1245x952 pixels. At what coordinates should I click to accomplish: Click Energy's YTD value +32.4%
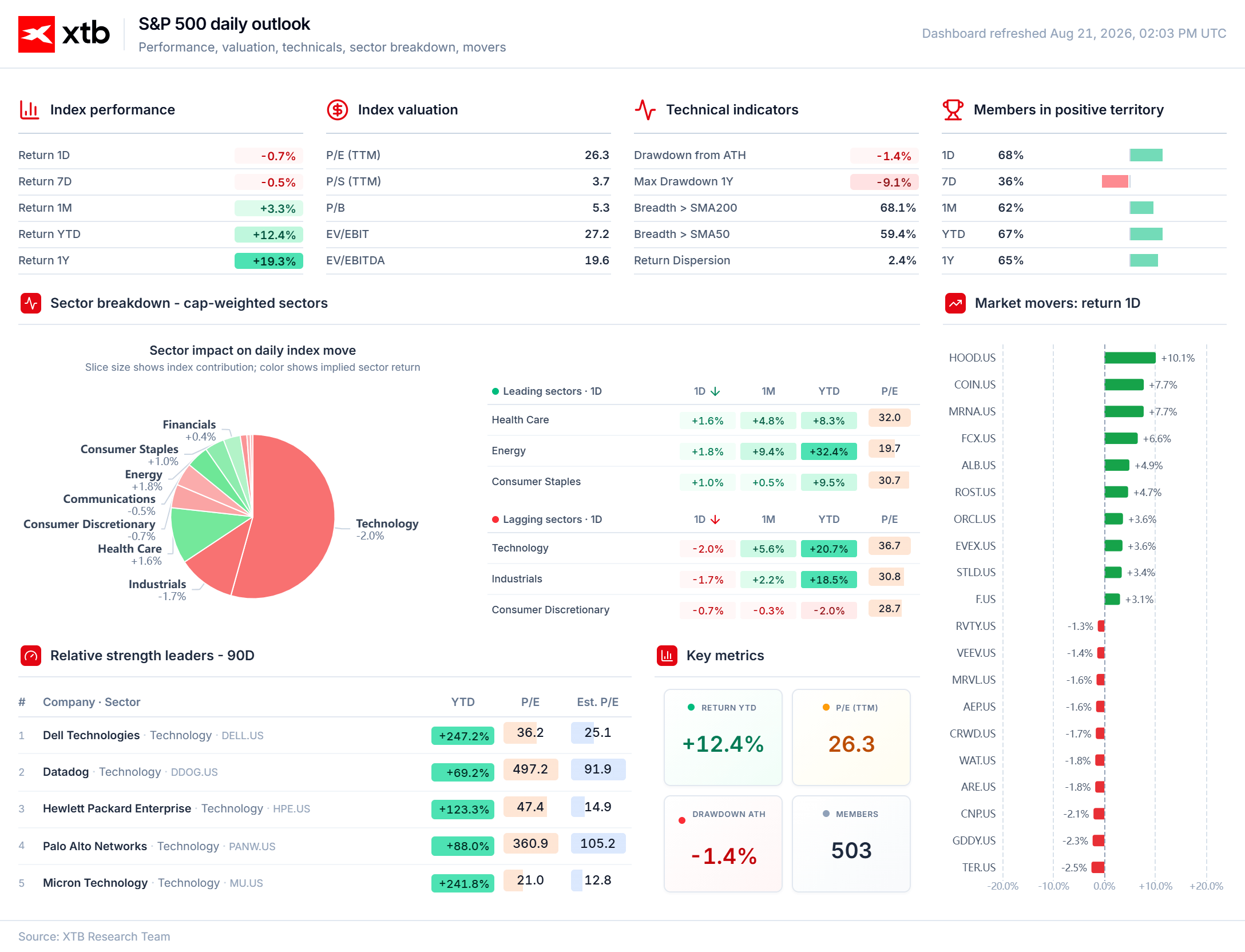click(x=829, y=451)
